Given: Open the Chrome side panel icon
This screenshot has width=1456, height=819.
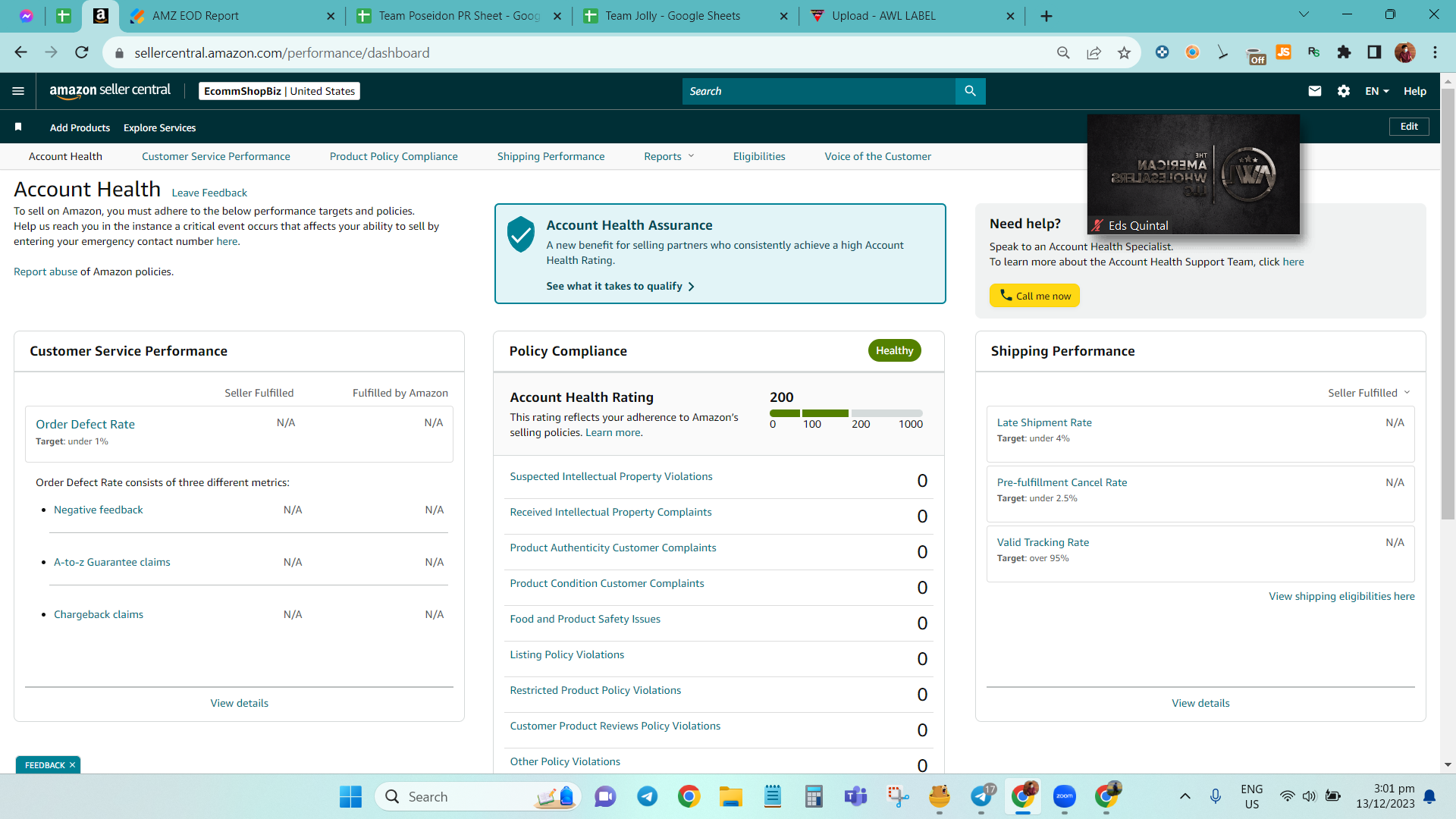Looking at the screenshot, I should coord(1374,52).
